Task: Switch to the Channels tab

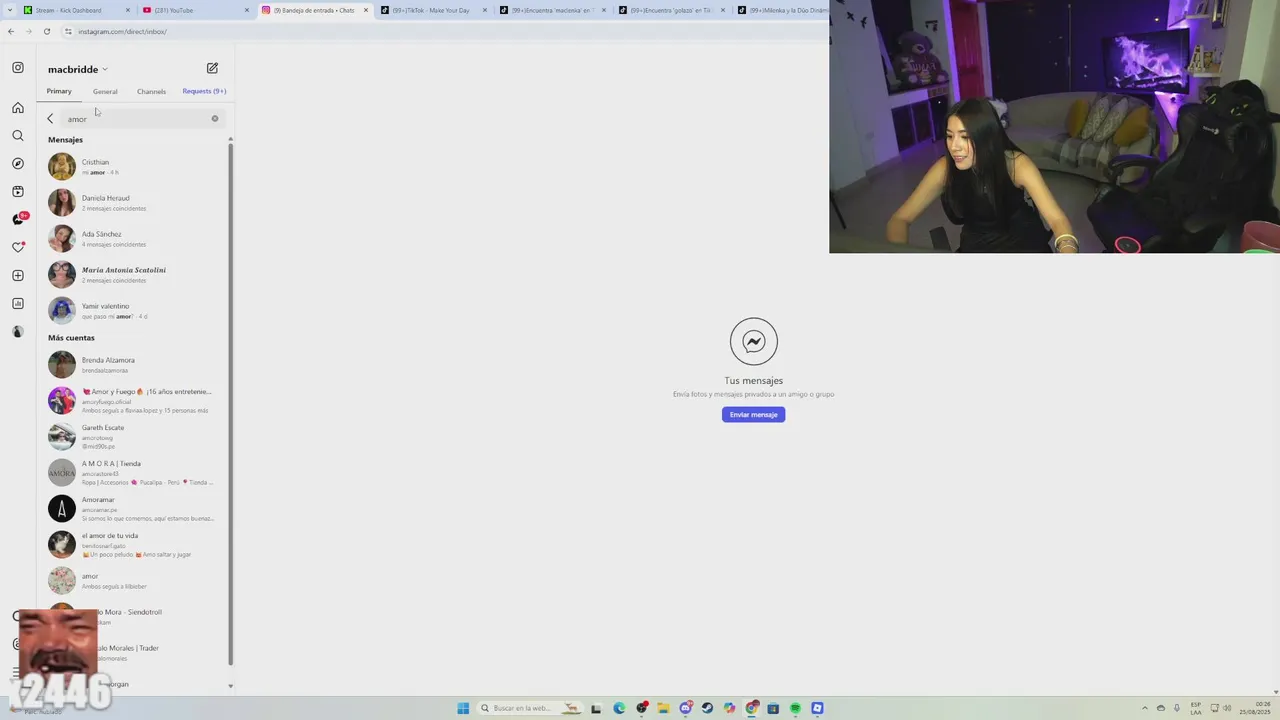Action: 151,91
